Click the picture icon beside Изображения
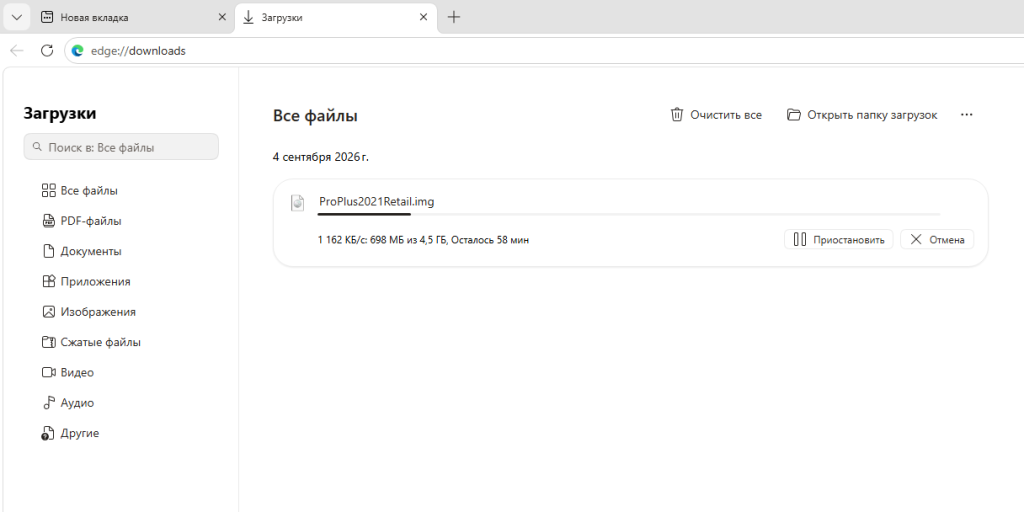 (x=48, y=312)
